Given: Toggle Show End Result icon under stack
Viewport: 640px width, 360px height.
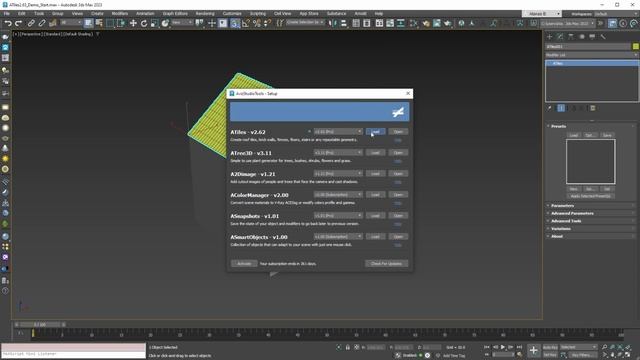Looking at the screenshot, I should click(x=561, y=108).
